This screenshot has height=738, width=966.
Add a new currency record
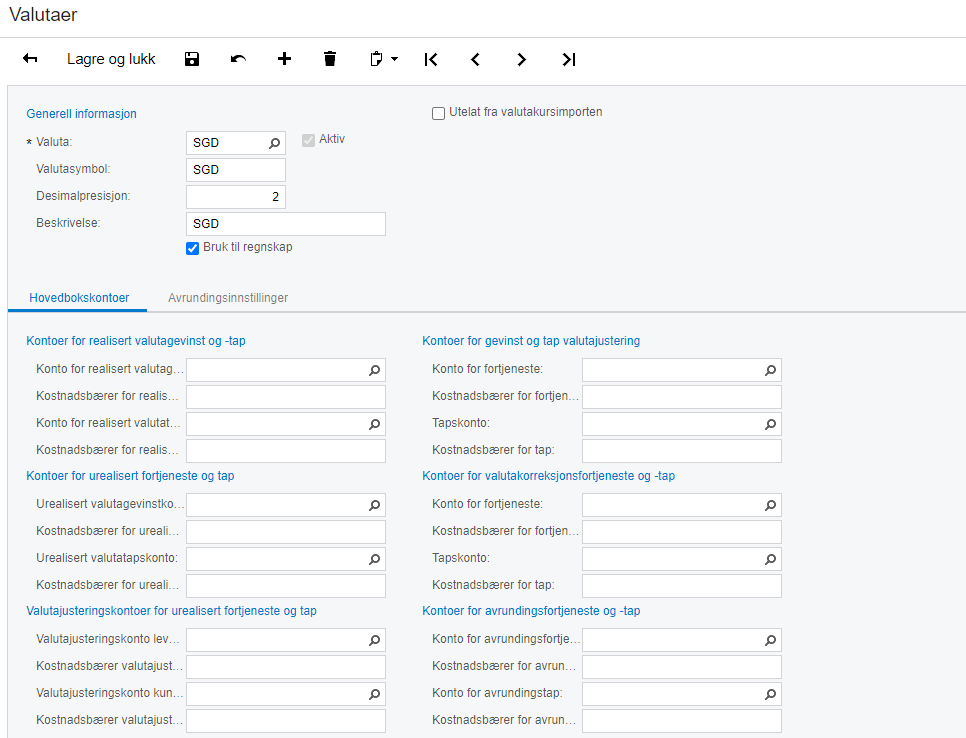coord(284,59)
